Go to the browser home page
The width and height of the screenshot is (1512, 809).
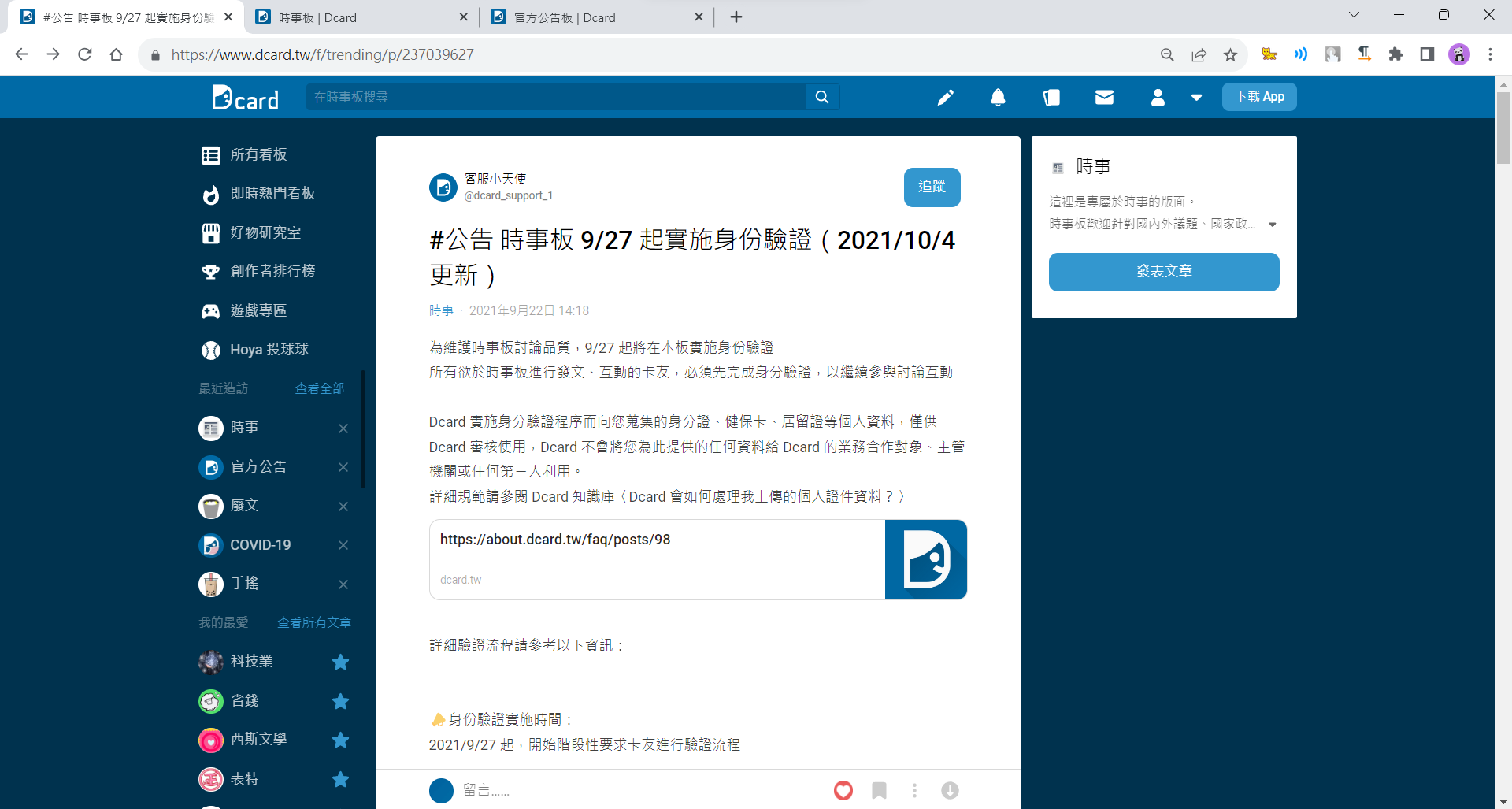[x=117, y=54]
